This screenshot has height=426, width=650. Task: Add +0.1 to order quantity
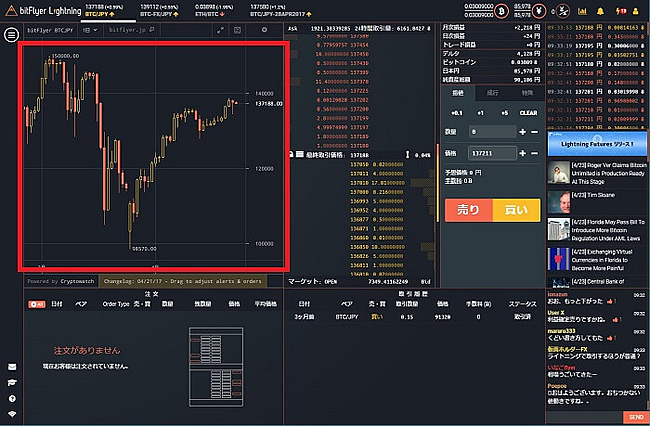point(456,113)
